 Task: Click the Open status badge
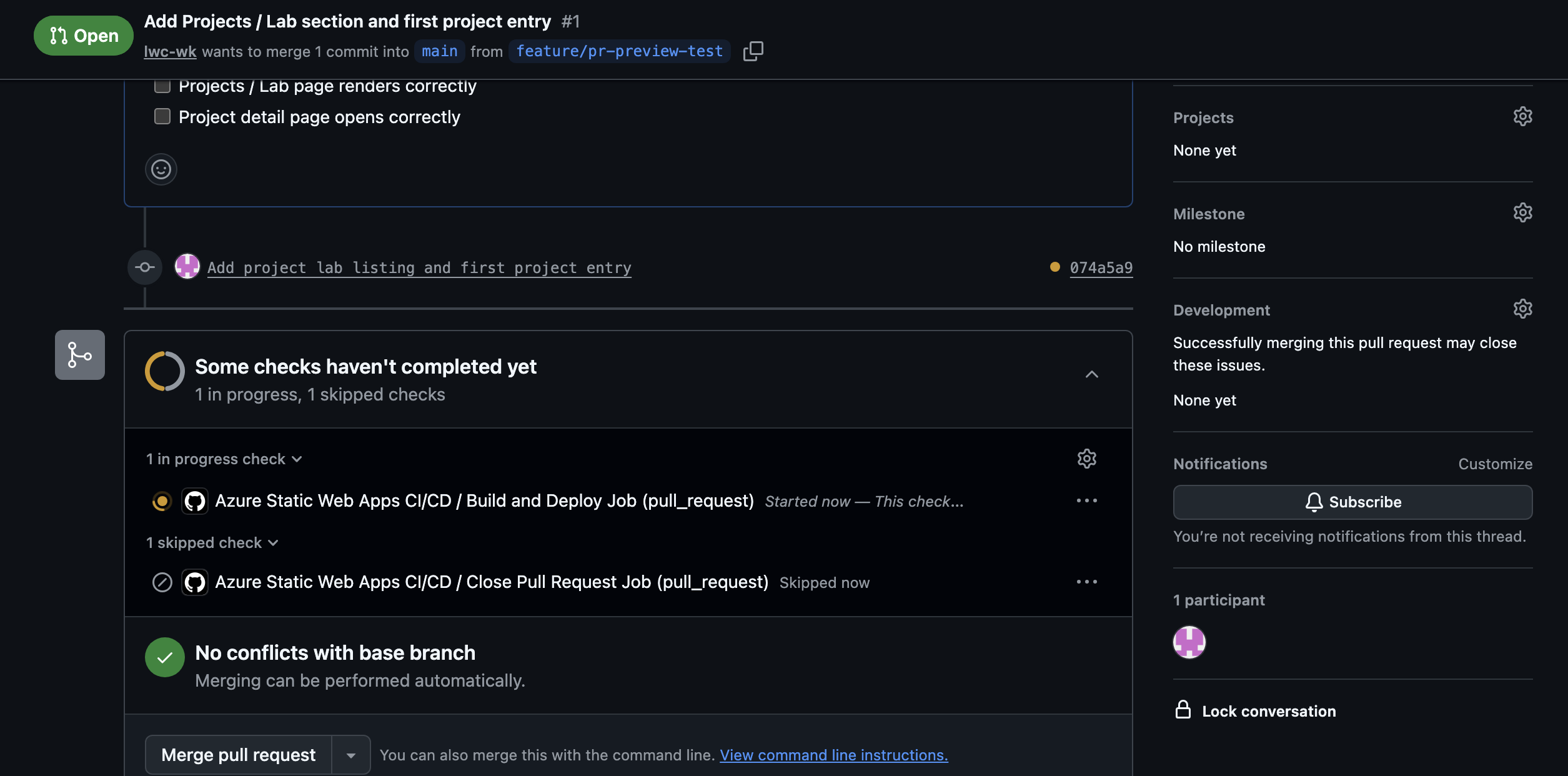[84, 36]
